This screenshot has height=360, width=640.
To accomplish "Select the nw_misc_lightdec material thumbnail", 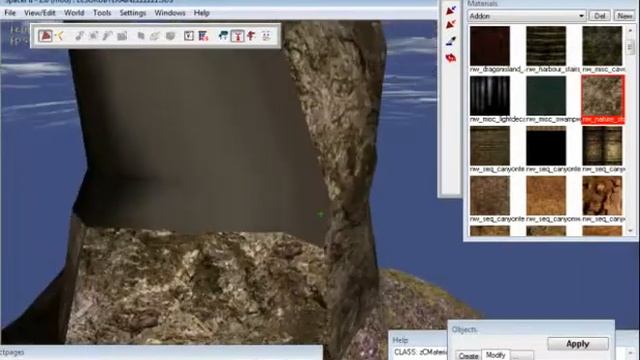I will pos(490,96).
